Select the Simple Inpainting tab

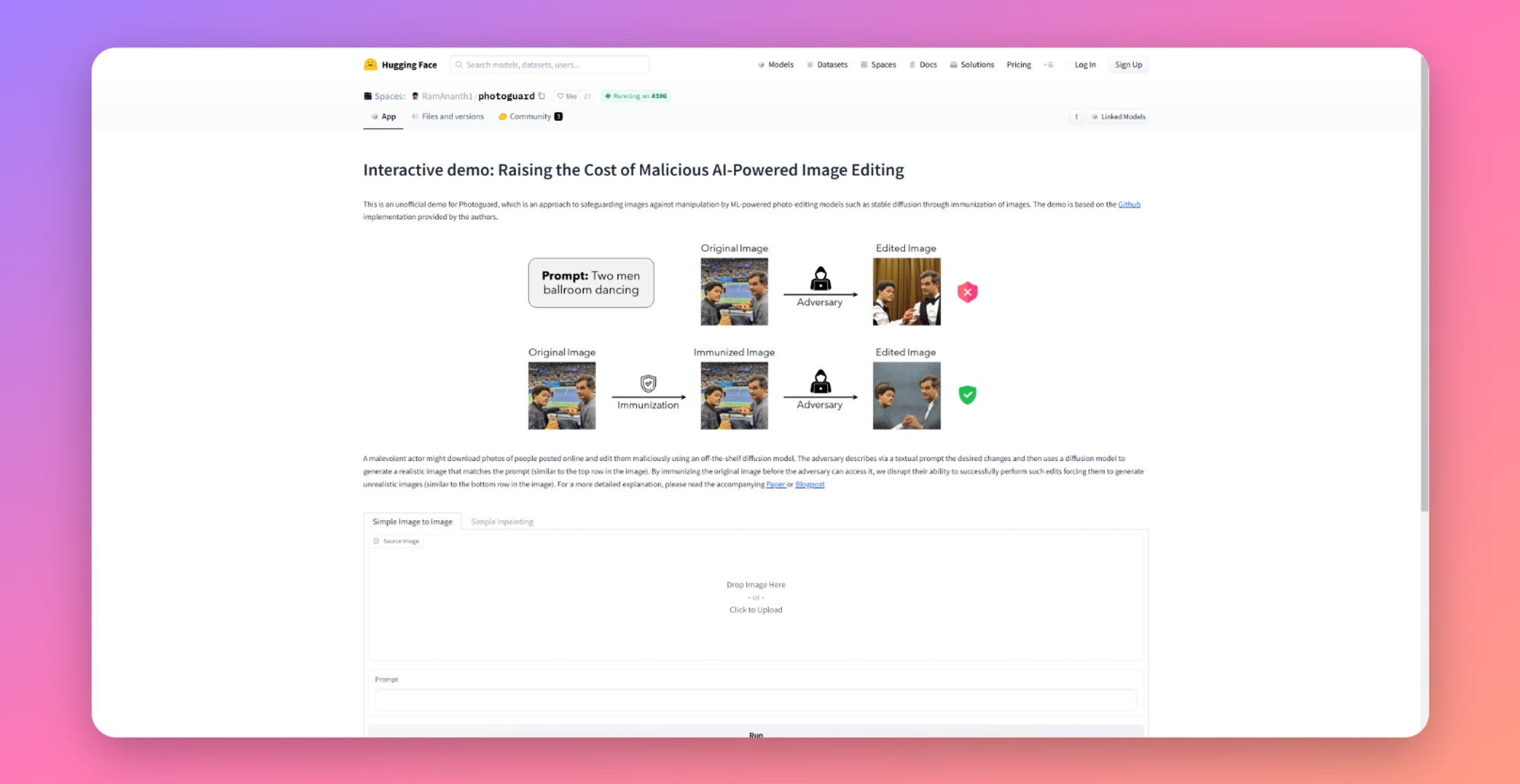pyautogui.click(x=502, y=521)
